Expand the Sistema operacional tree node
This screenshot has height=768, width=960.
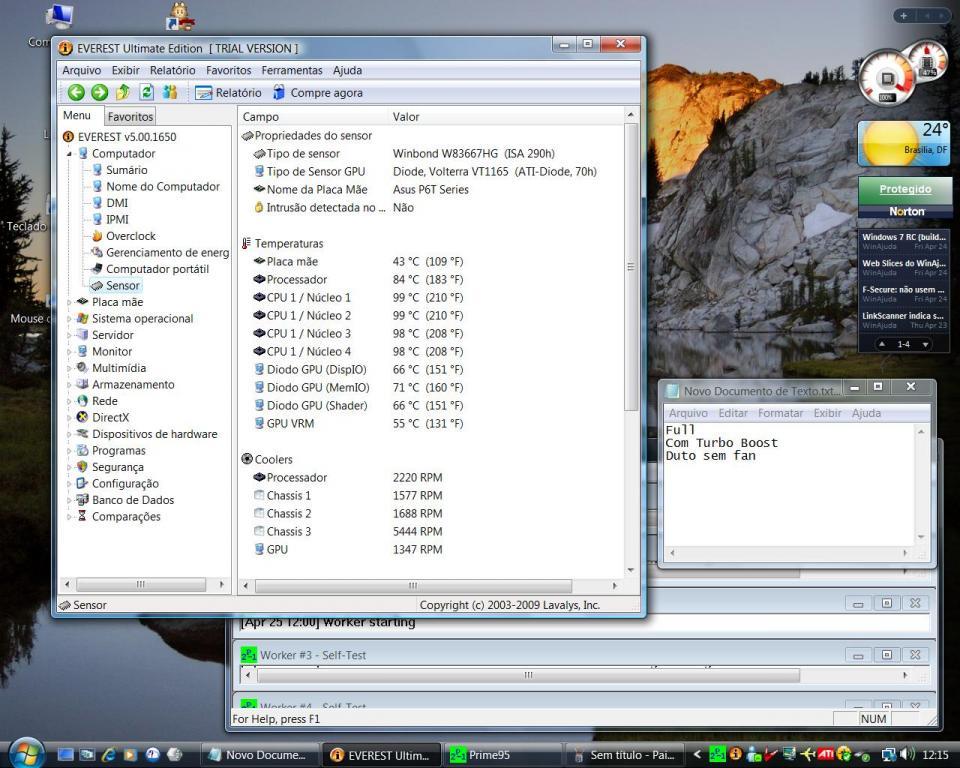pos(69,318)
